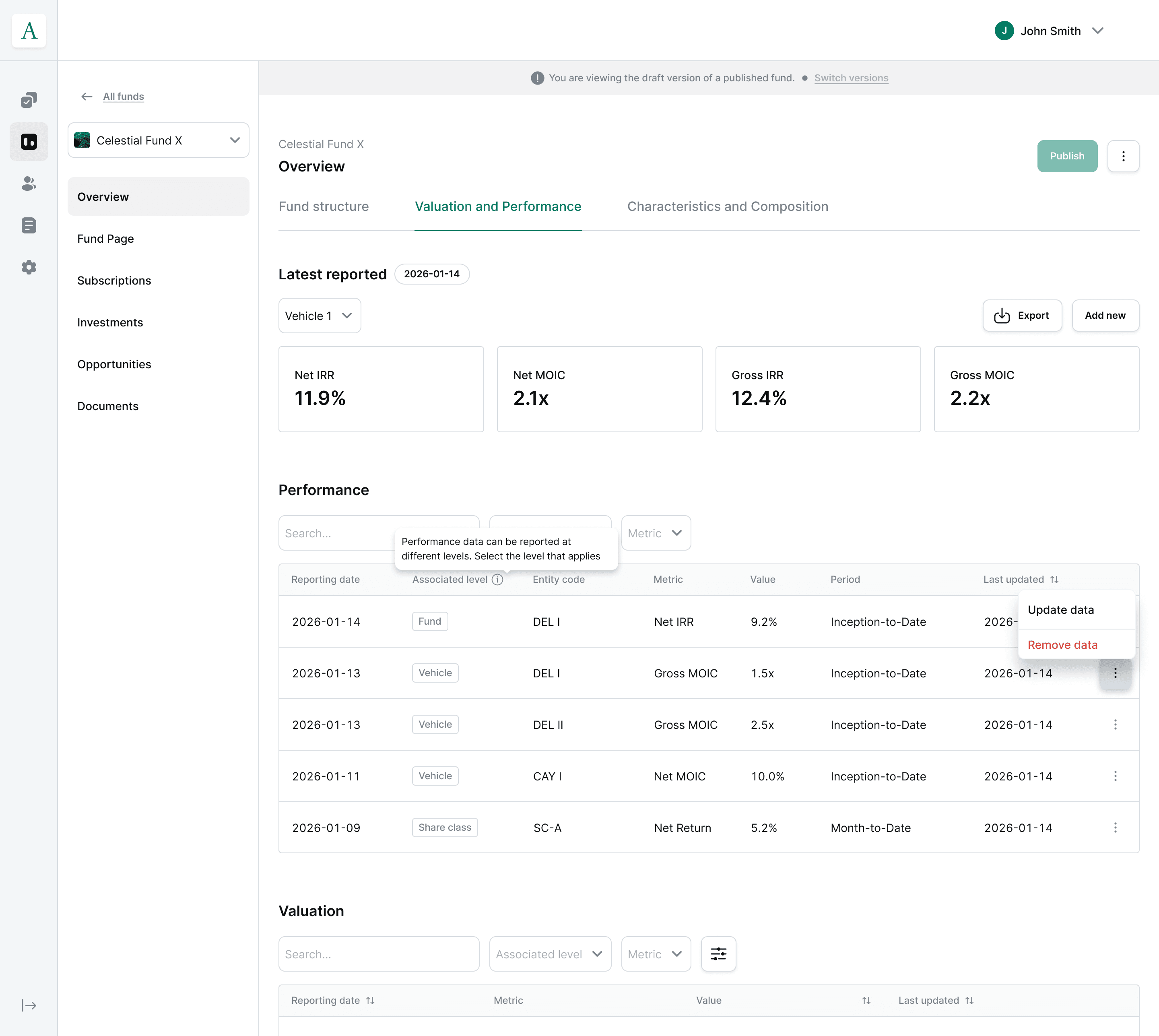1159x1036 pixels.
Task: Switch to Characteristics and Composition tab
Action: pyautogui.click(x=728, y=206)
